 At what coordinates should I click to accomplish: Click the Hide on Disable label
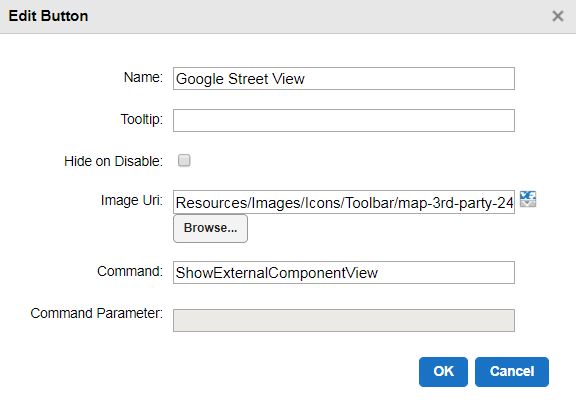click(x=113, y=161)
